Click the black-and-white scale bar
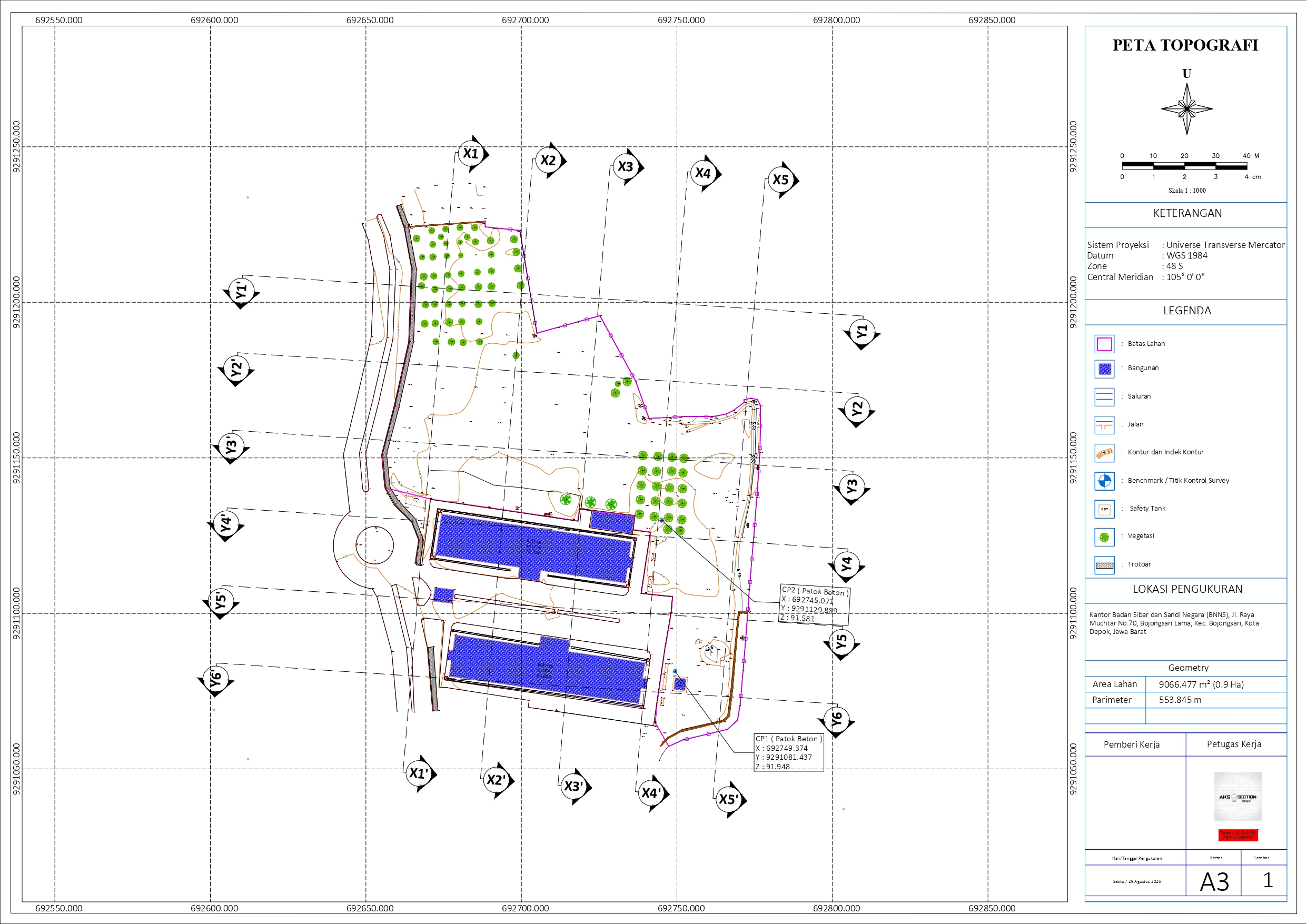The image size is (1307, 924). pyautogui.click(x=1185, y=166)
